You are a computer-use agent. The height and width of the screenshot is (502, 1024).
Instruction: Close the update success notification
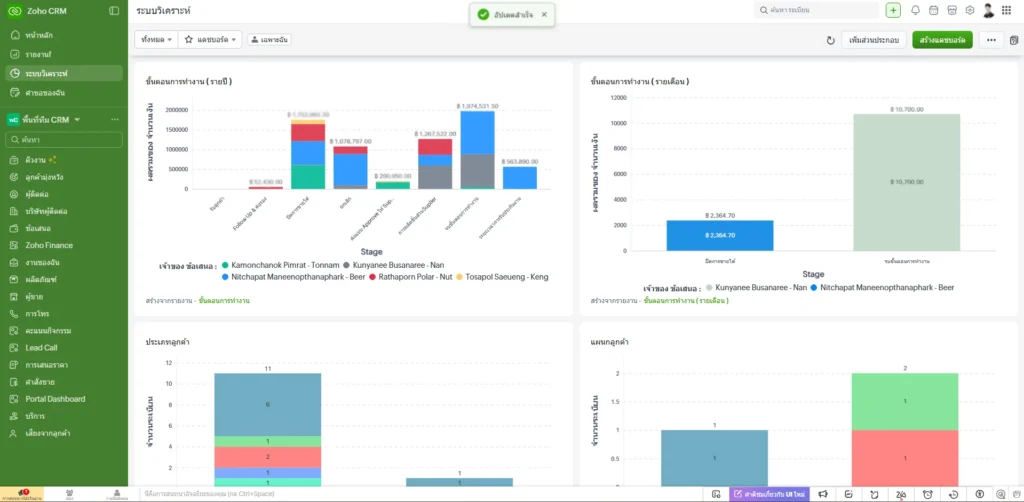click(544, 14)
